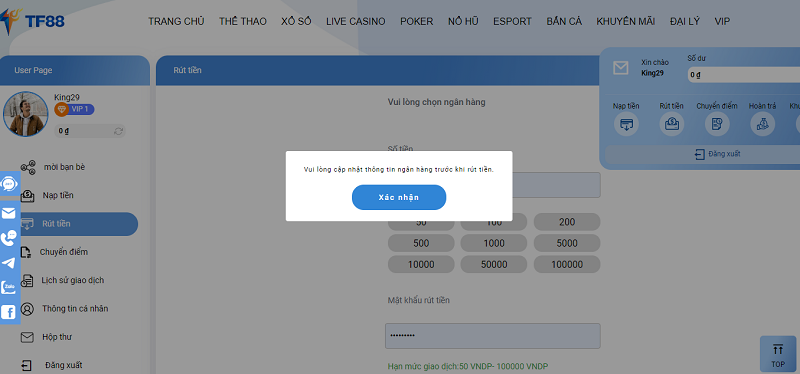Choose the 100000 amount preset
The height and width of the screenshot is (374, 800).
pos(567,264)
